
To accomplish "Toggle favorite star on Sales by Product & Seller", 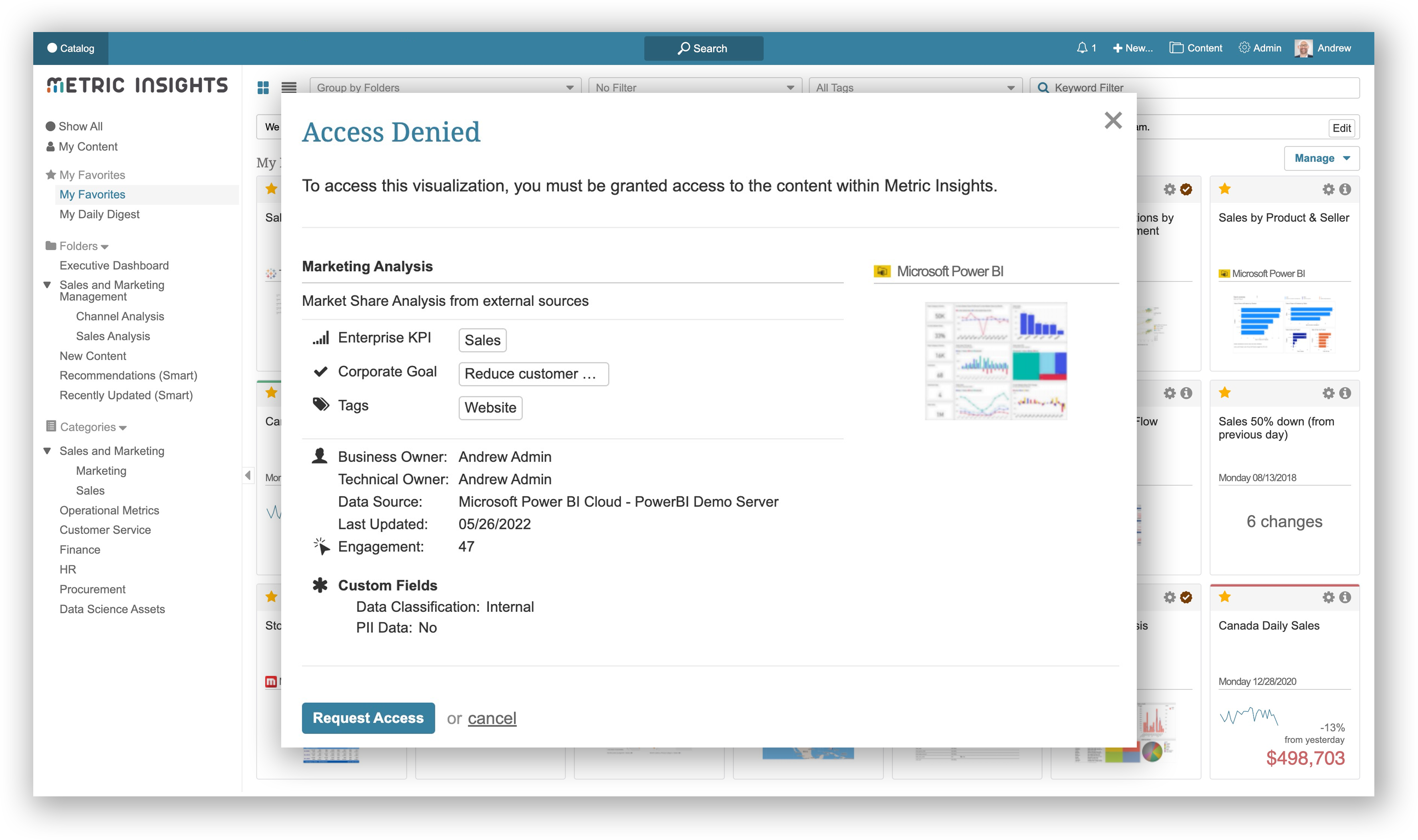I will [1225, 189].
